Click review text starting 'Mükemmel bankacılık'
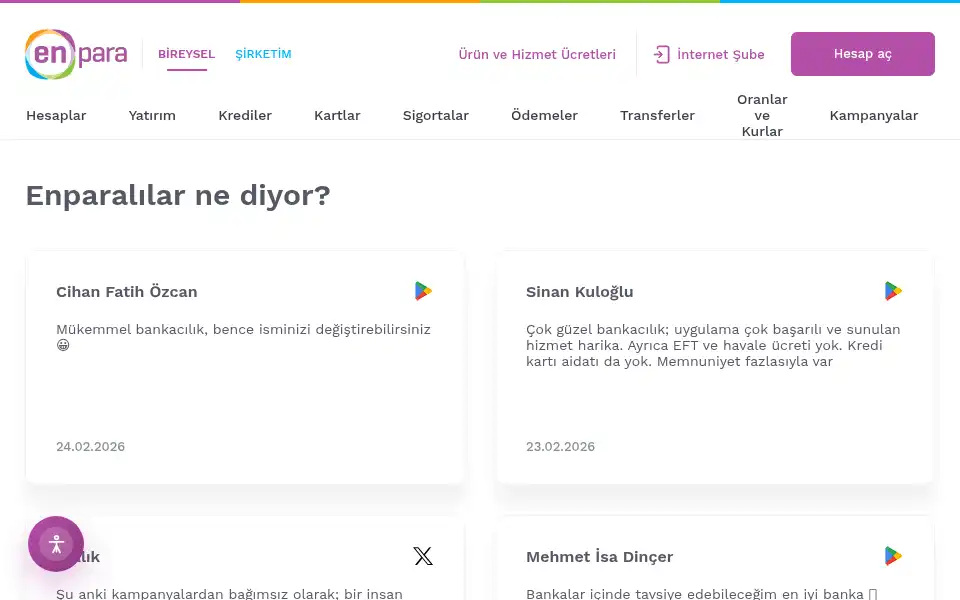The image size is (960, 600). point(244,337)
